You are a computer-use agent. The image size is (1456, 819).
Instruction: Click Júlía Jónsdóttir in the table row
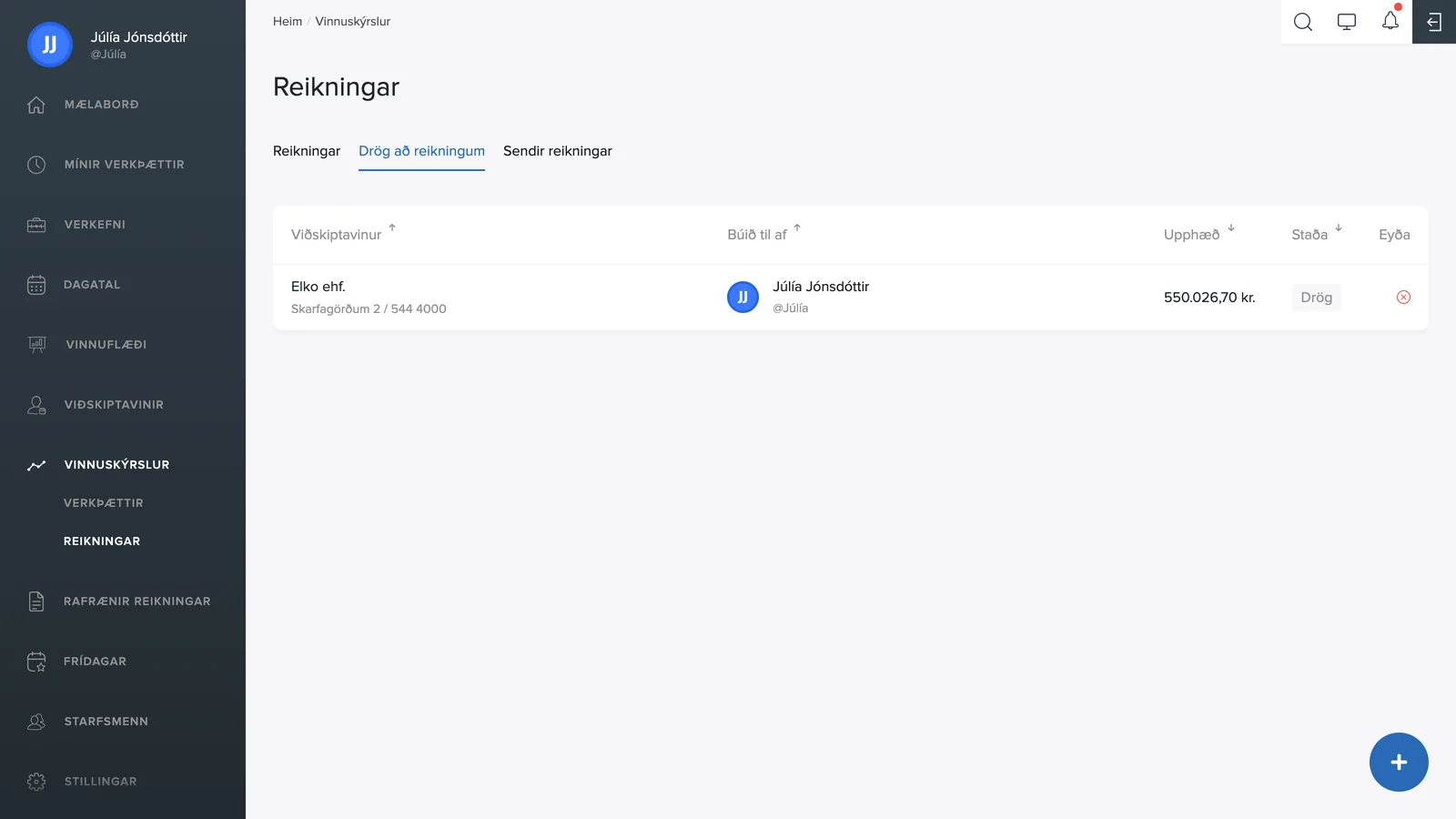(x=821, y=287)
